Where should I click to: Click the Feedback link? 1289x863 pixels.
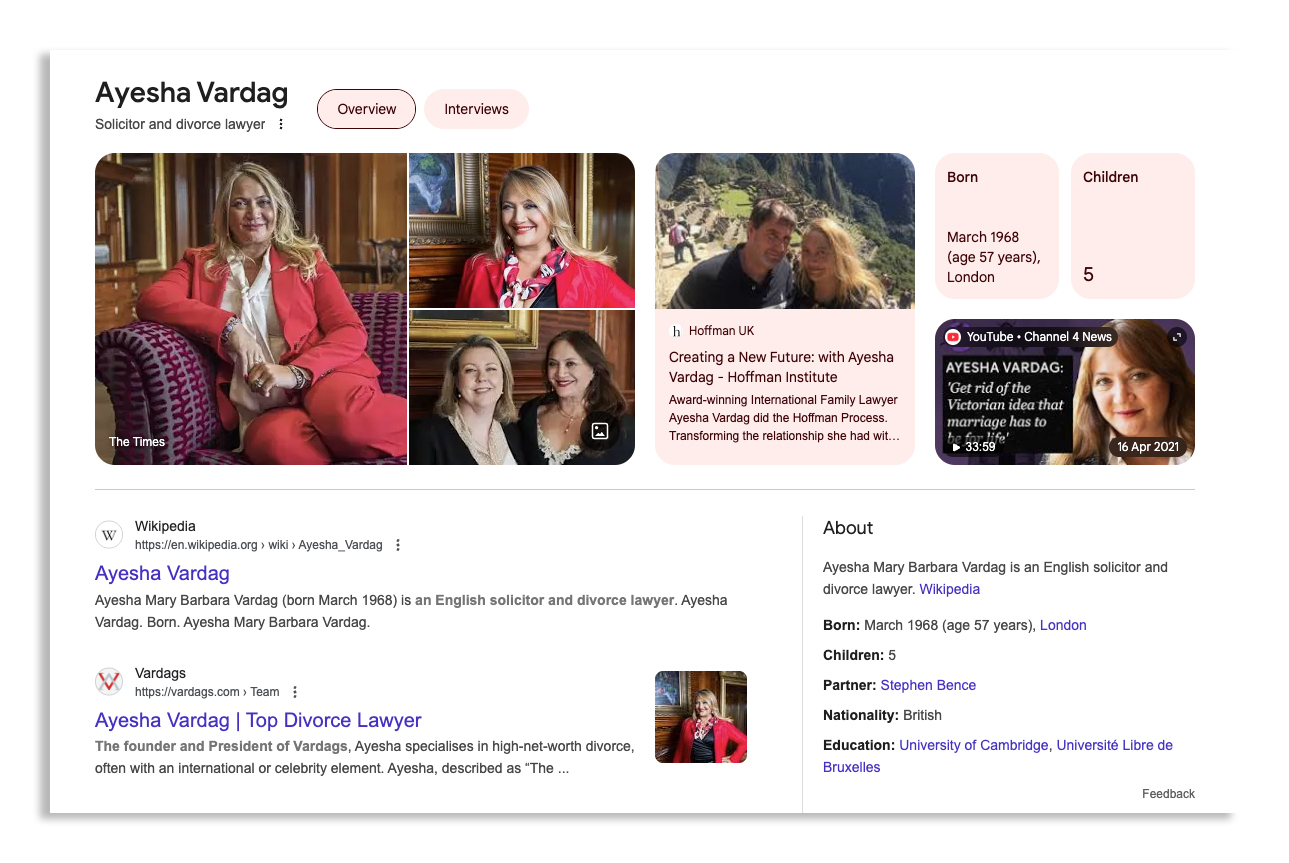tap(1168, 794)
